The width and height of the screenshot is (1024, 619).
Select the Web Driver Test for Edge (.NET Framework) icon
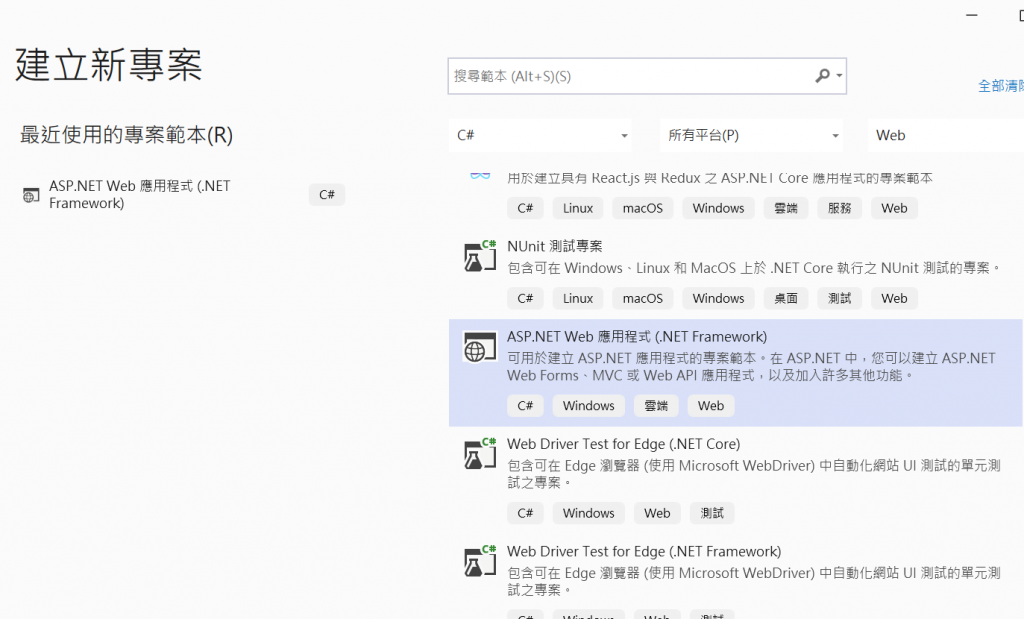click(x=480, y=561)
